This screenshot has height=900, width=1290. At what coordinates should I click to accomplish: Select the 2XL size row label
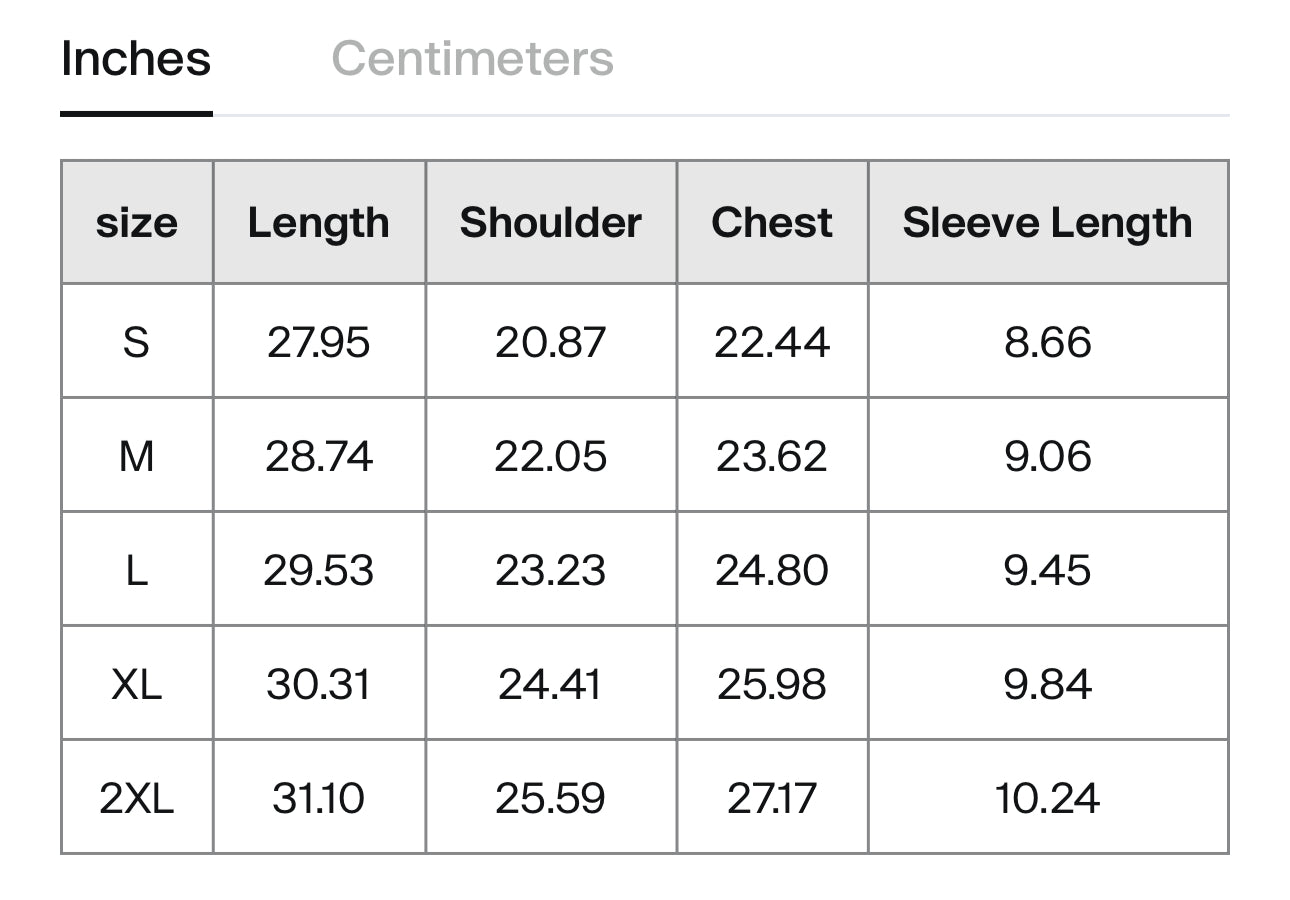point(137,798)
